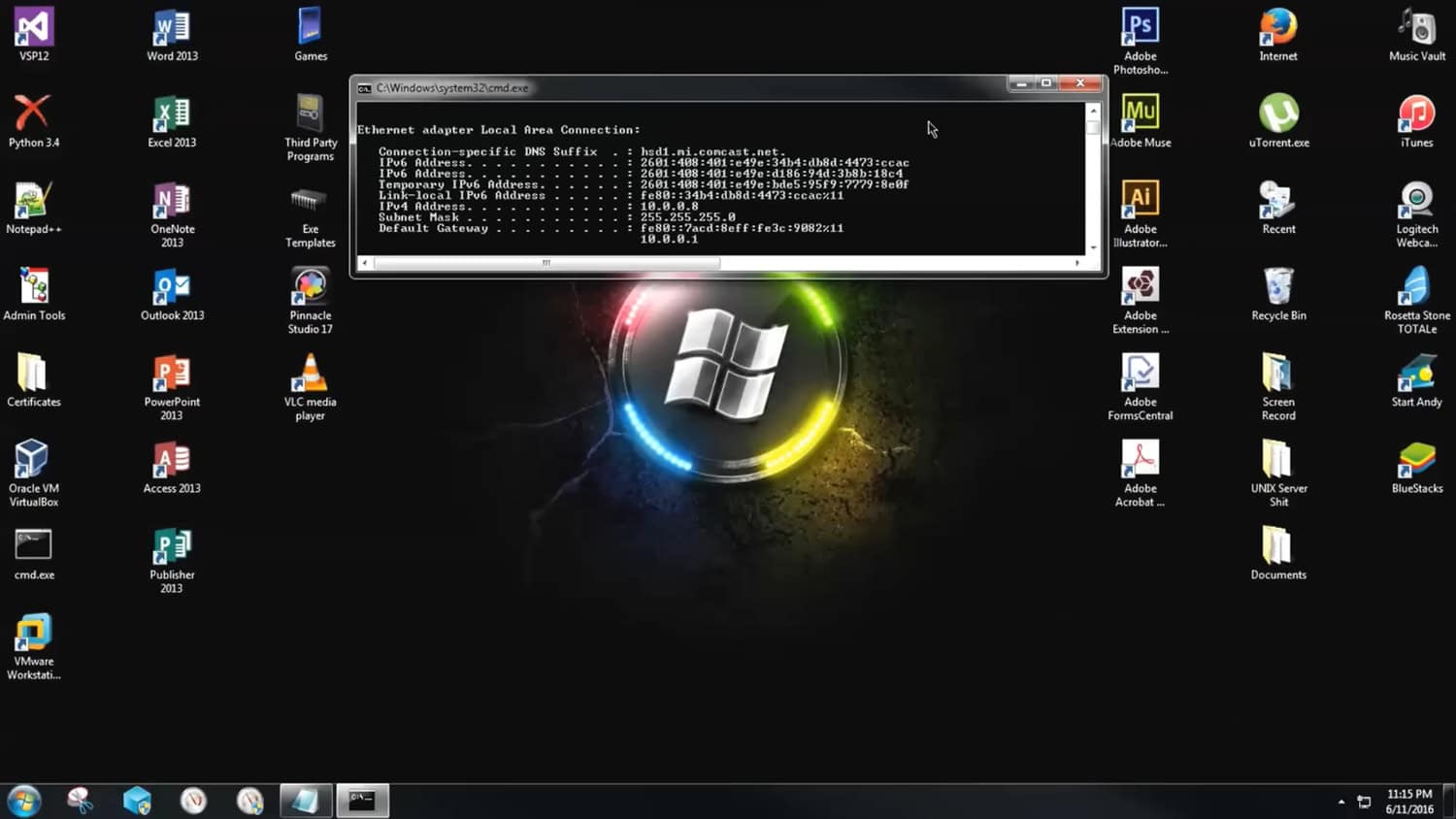Open the Documents folder on desktop
This screenshot has width=1456, height=819.
point(1278,553)
